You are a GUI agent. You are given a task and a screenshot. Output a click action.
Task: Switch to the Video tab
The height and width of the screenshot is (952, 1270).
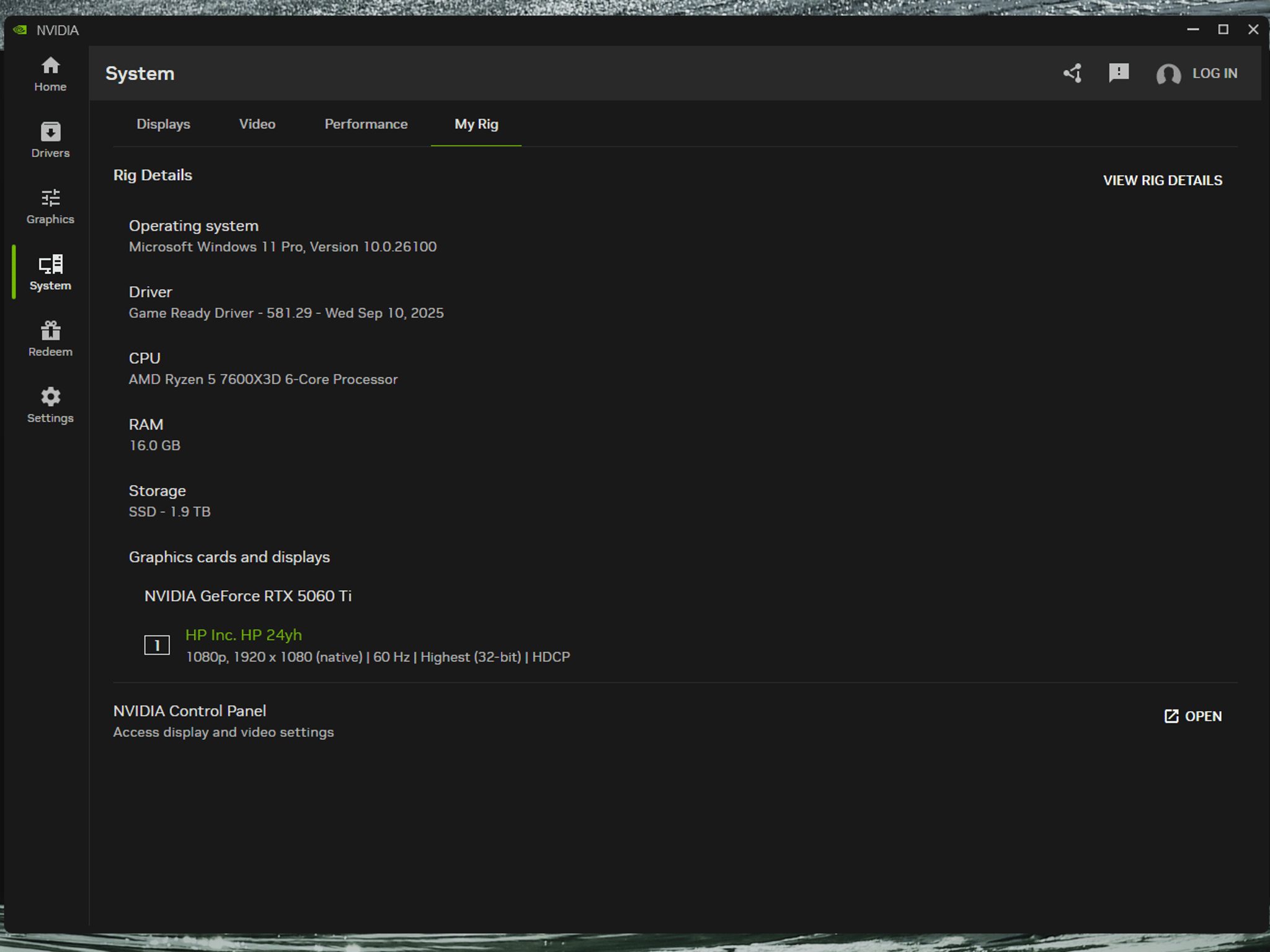pyautogui.click(x=257, y=124)
